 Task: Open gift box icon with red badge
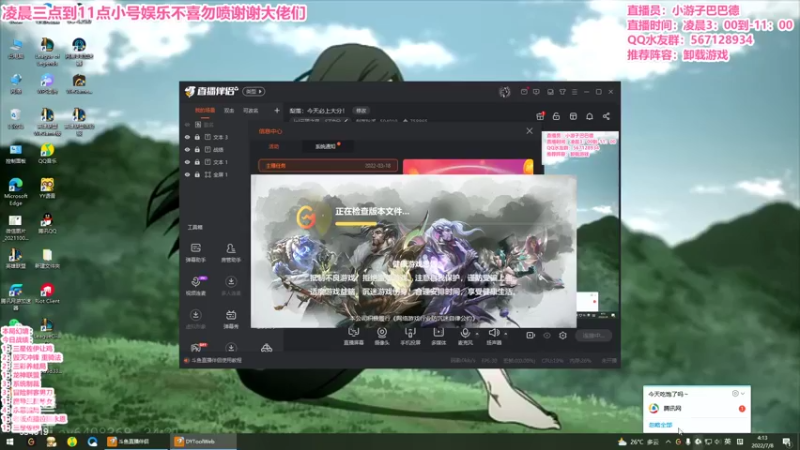[x=540, y=116]
